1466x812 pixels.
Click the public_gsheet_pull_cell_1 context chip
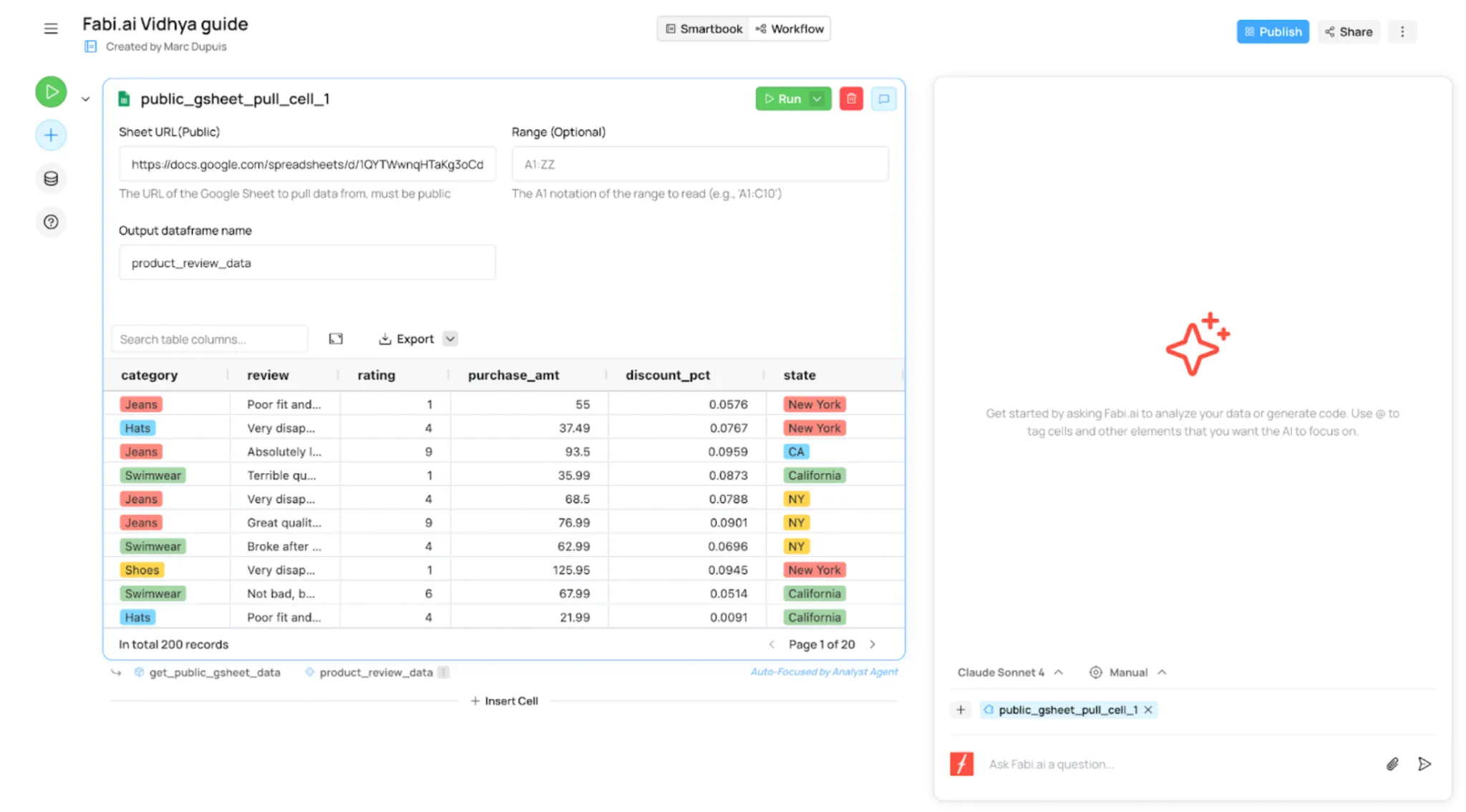[1067, 710]
